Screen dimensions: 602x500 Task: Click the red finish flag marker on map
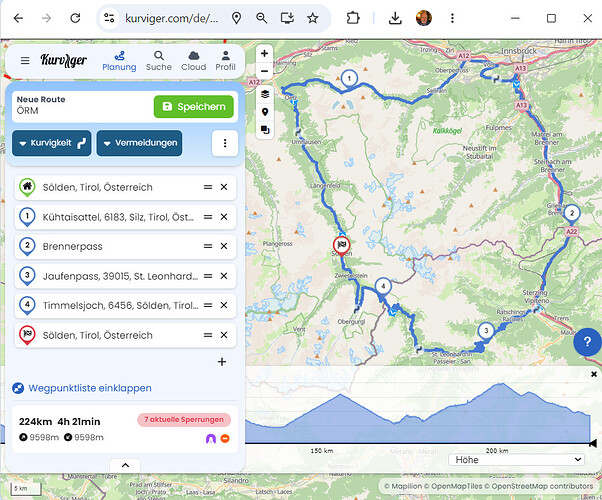pos(341,246)
